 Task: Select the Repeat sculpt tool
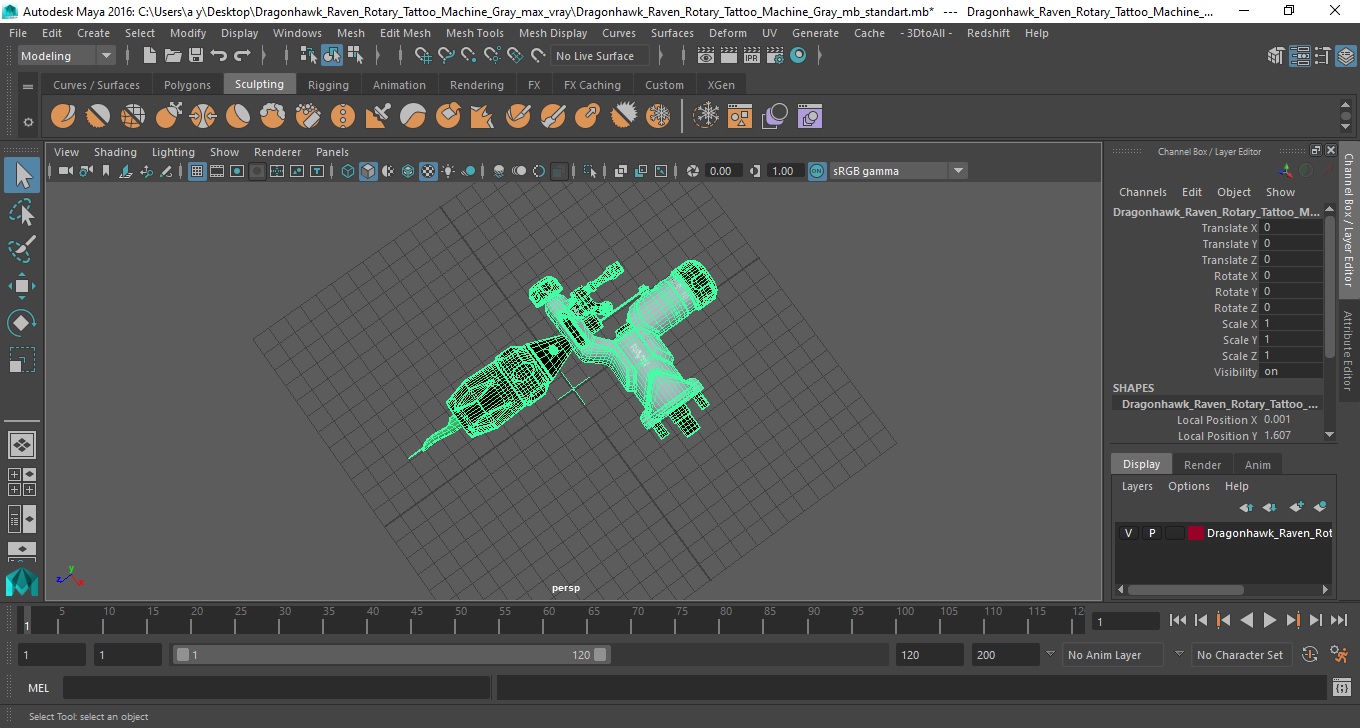coord(343,117)
